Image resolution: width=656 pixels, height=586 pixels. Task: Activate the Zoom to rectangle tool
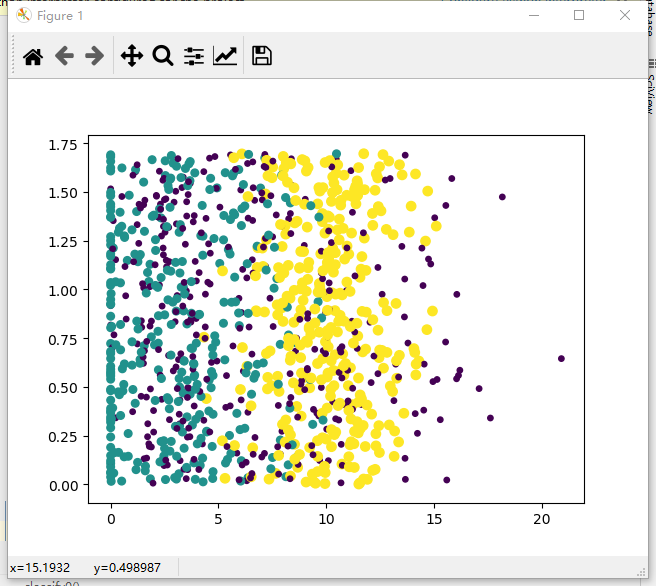(x=163, y=56)
